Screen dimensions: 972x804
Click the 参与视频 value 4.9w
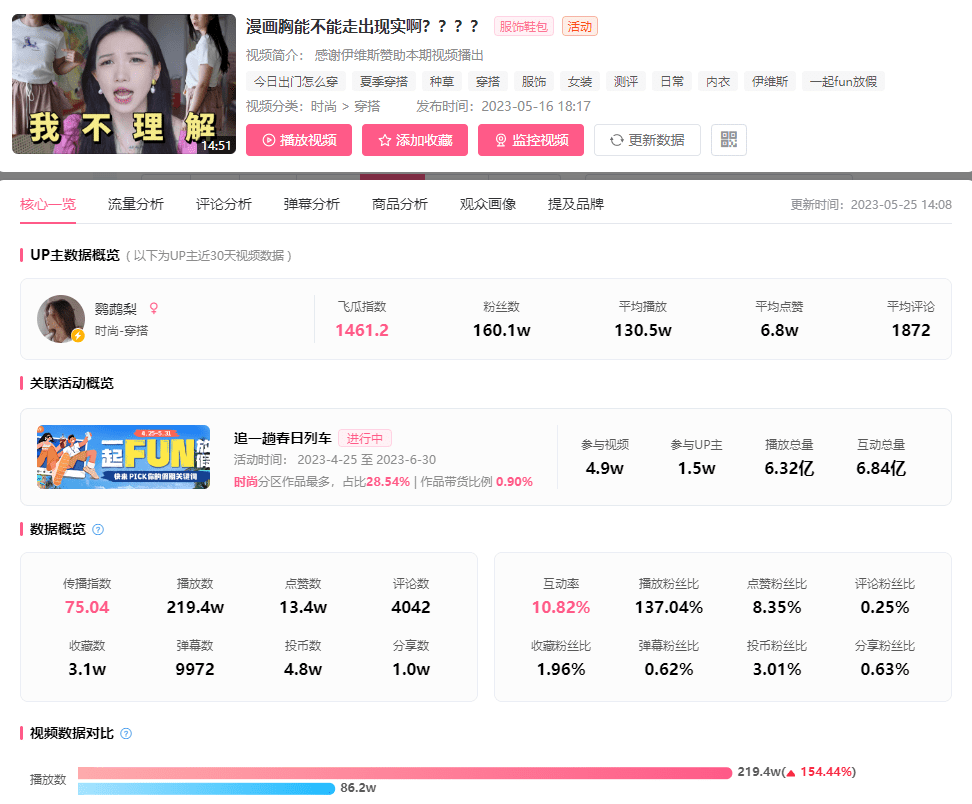[604, 468]
